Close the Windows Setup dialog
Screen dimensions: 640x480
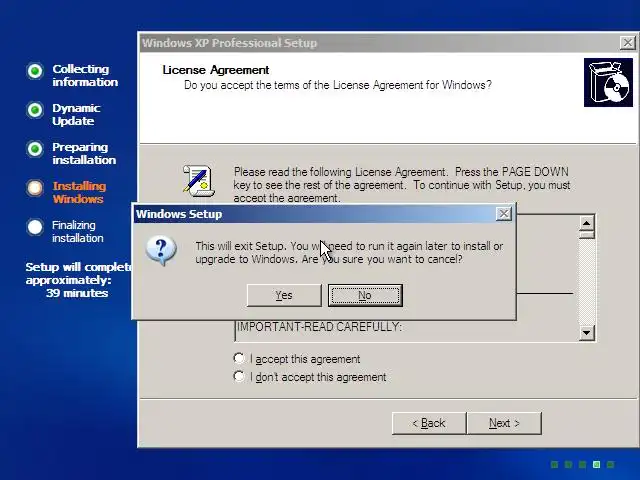coord(504,213)
